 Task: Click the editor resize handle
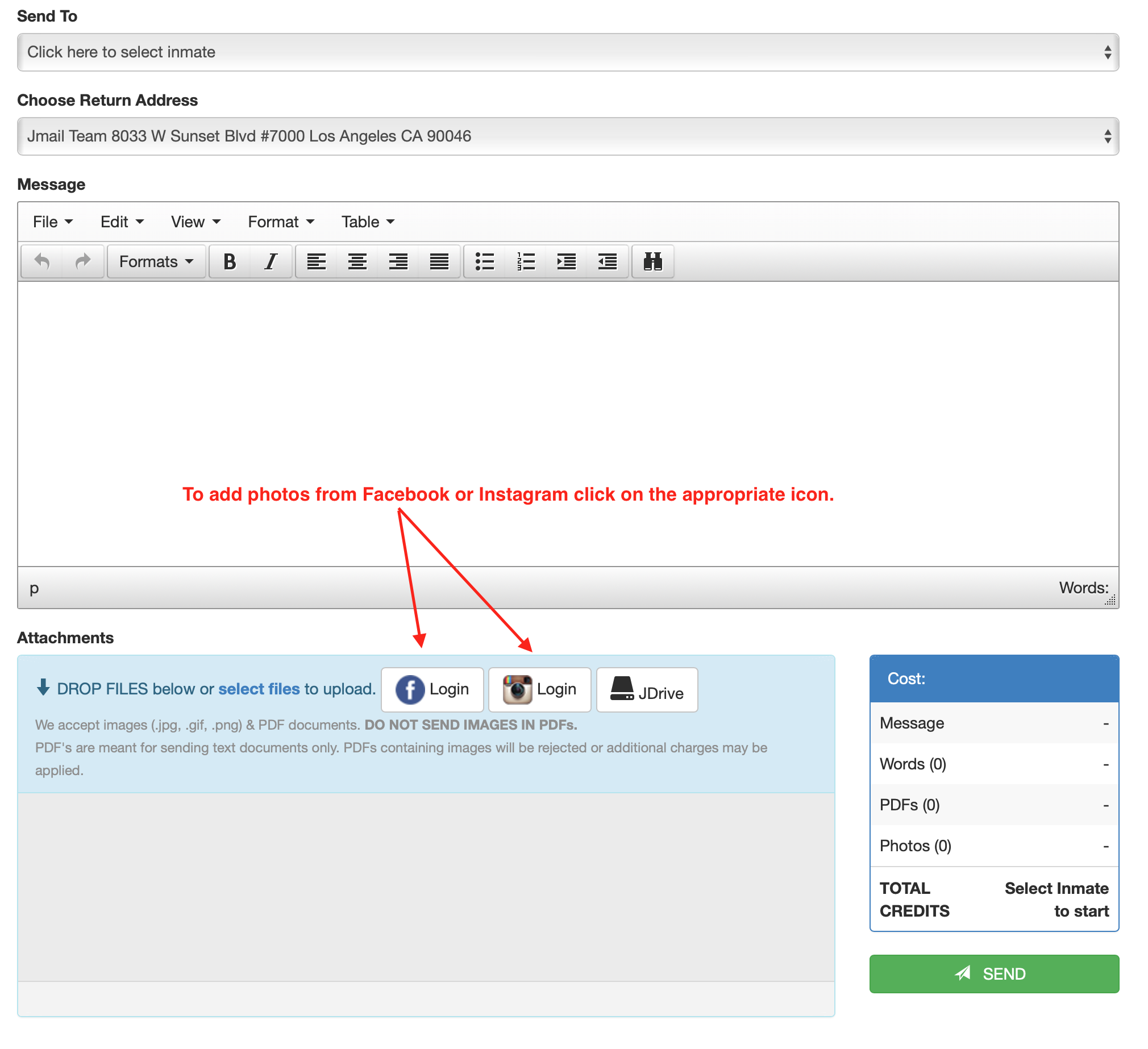1111,600
